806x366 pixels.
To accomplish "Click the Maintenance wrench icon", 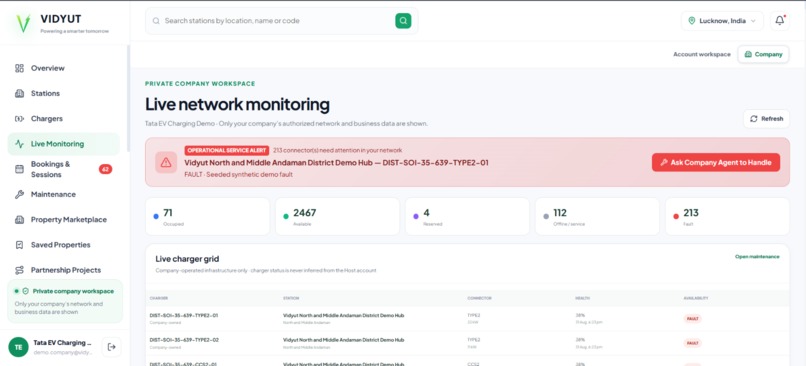I will pyautogui.click(x=20, y=194).
